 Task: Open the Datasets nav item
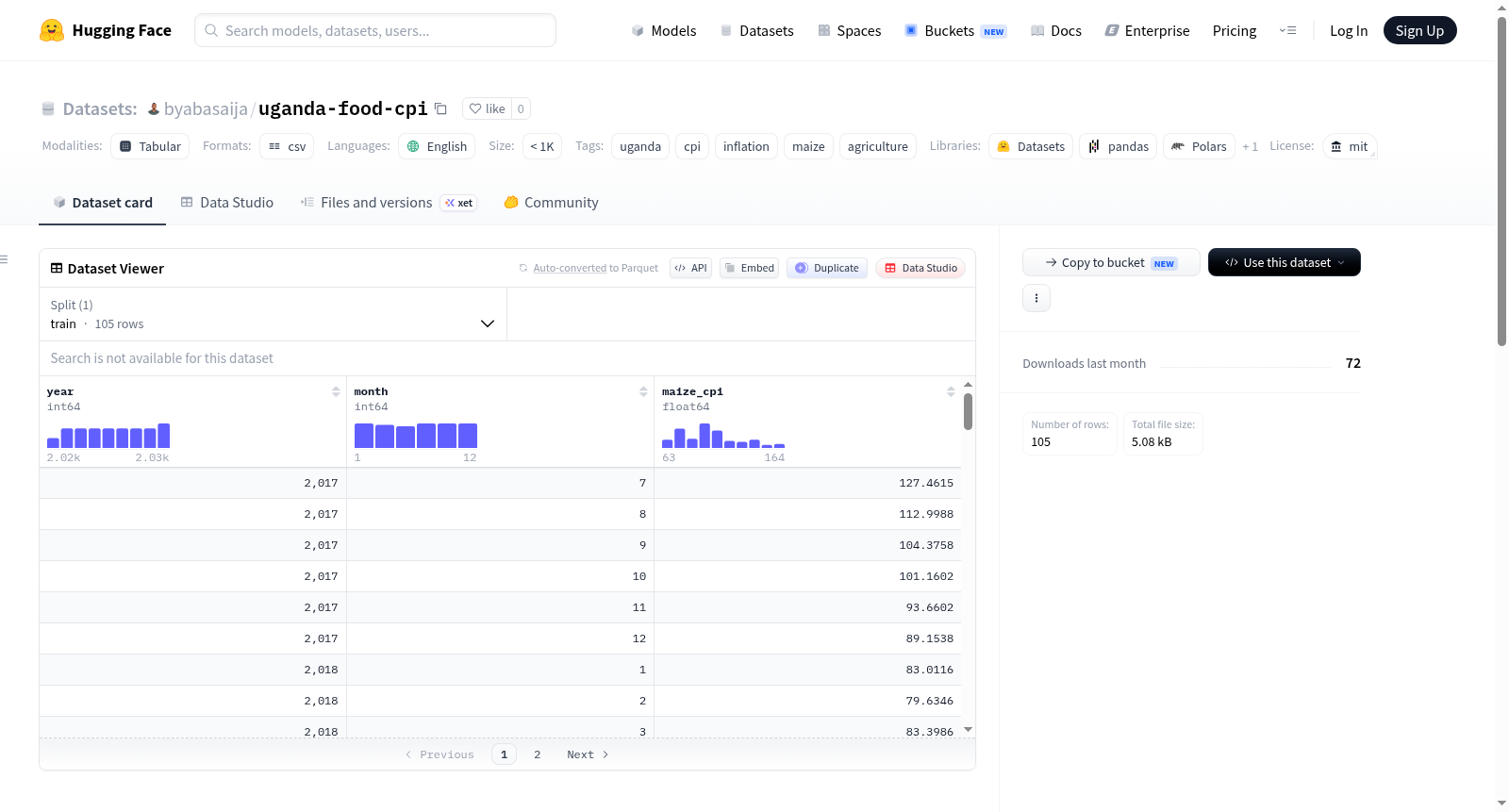pyautogui.click(x=756, y=30)
